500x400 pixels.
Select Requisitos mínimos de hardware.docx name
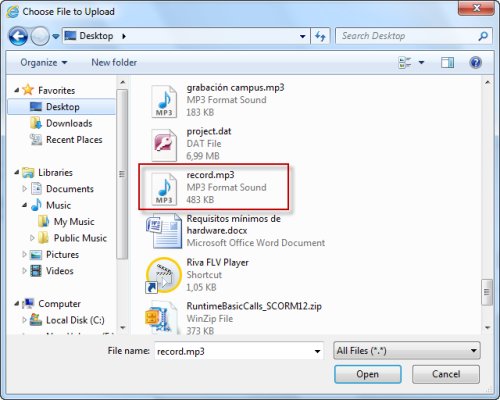click(x=233, y=225)
